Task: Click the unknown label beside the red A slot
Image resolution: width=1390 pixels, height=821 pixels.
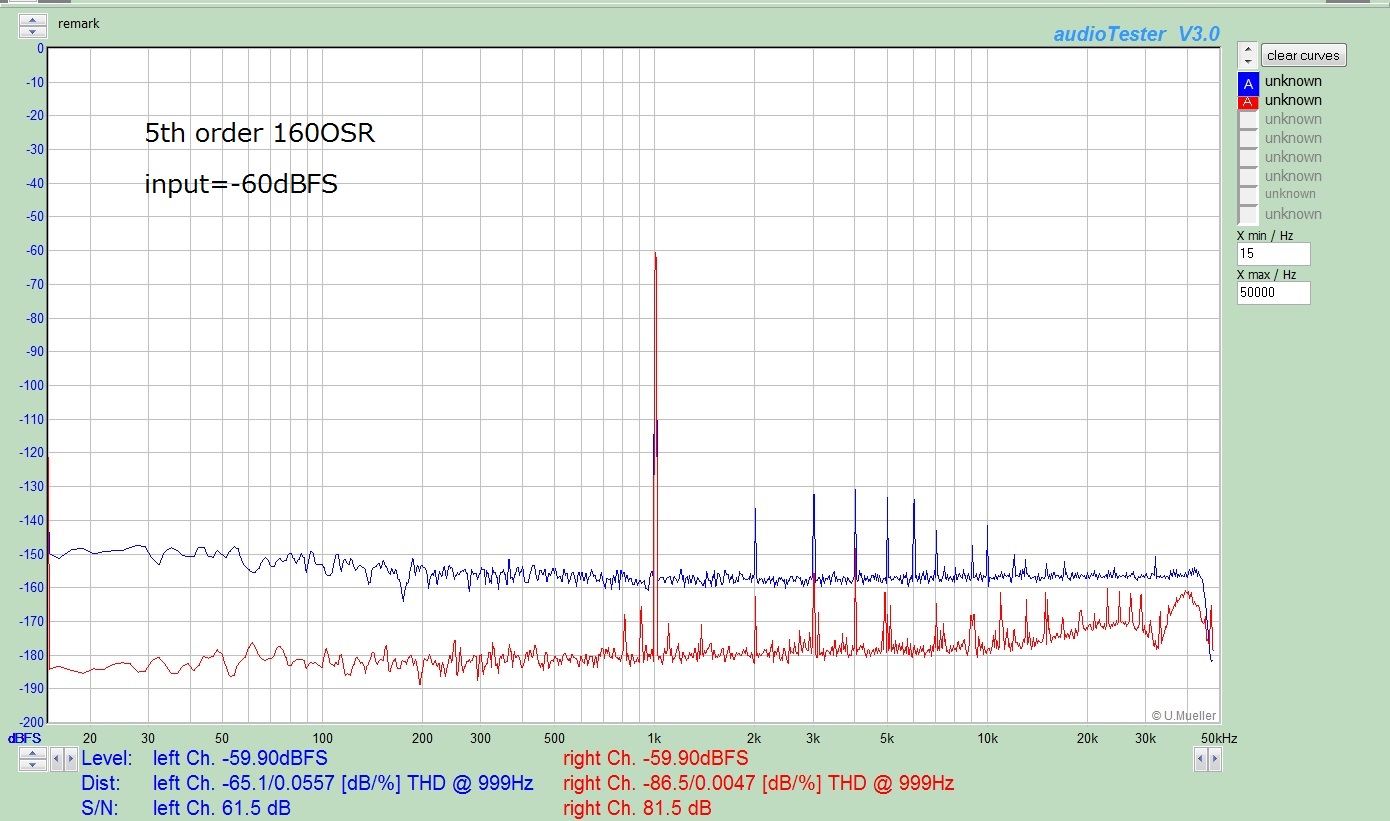Action: 1293,100
